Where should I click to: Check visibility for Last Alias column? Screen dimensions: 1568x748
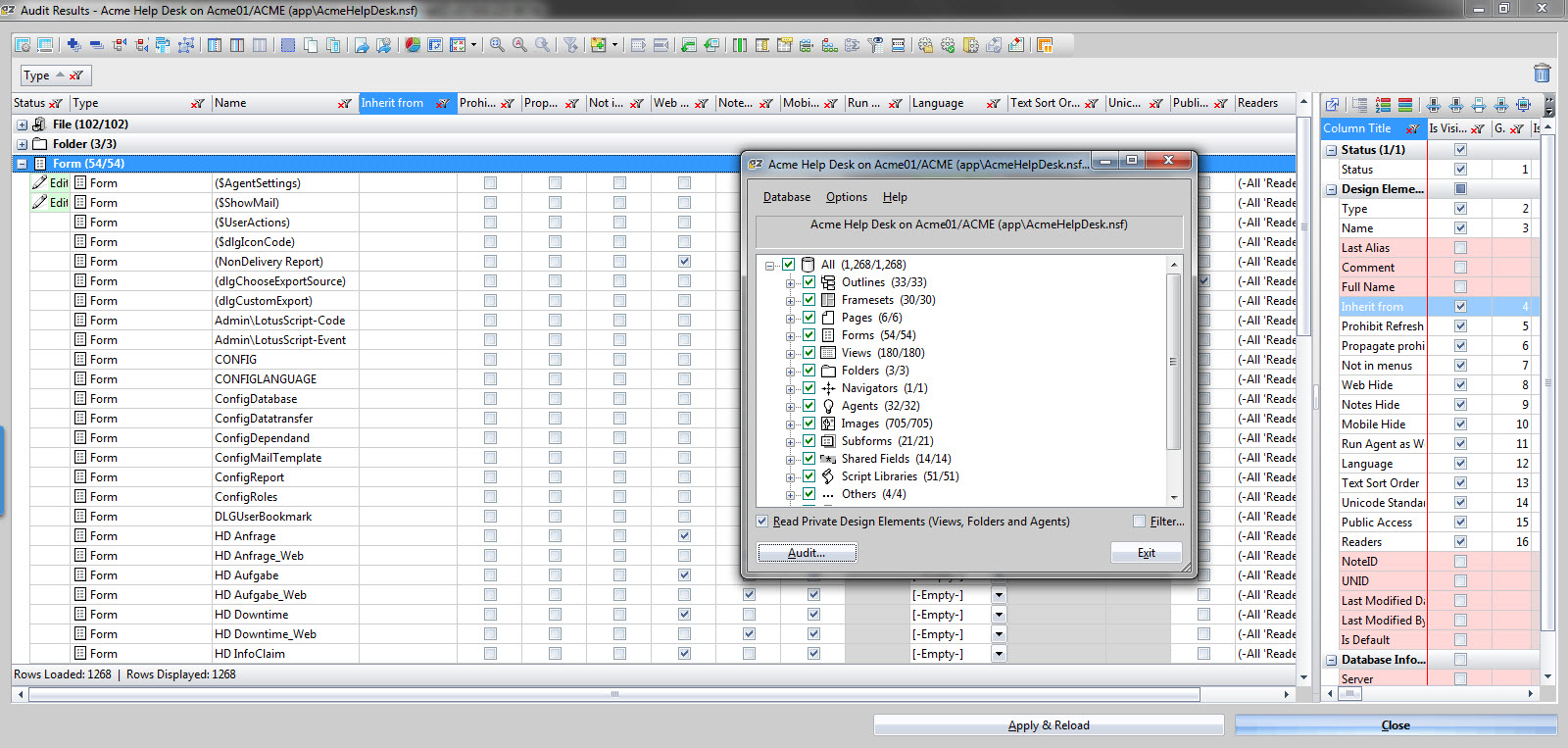1460,248
